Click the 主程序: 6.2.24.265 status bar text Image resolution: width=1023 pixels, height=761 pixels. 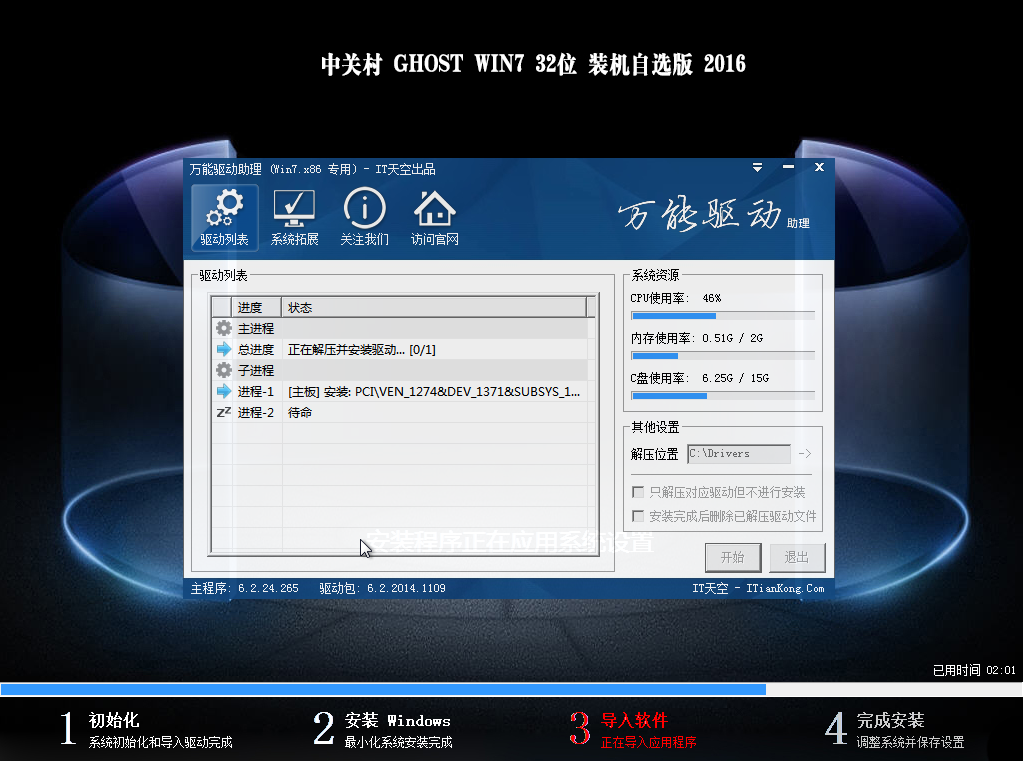click(245, 588)
